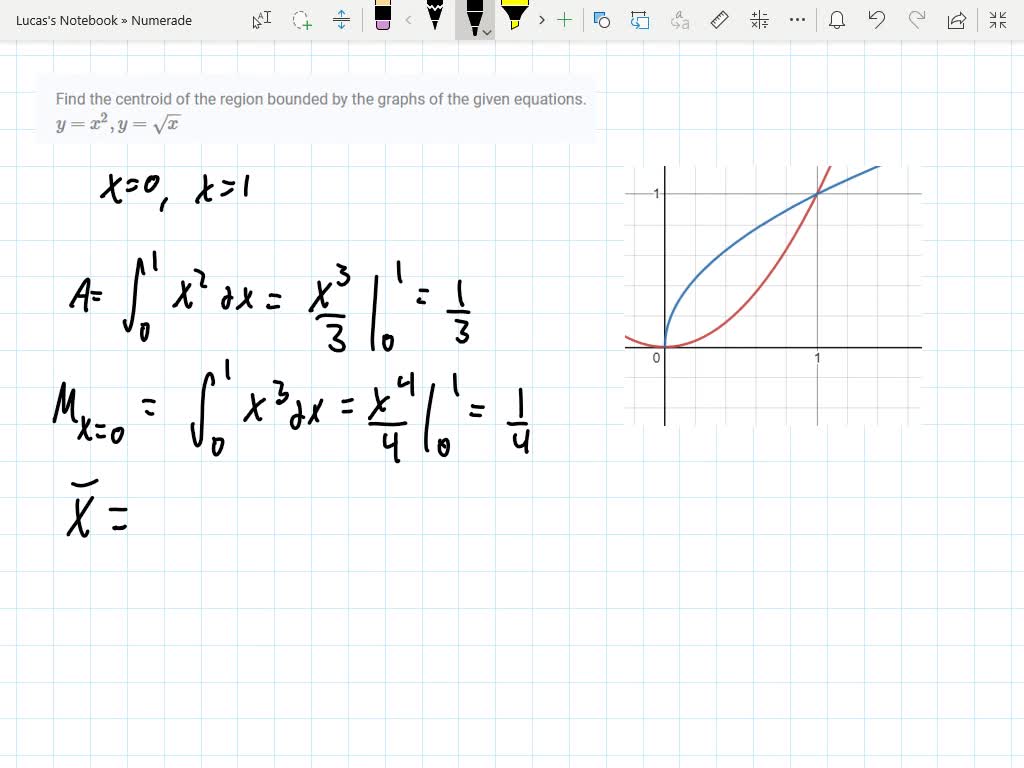Toggle the Text selection tool
The image size is (1024, 768).
(261, 20)
